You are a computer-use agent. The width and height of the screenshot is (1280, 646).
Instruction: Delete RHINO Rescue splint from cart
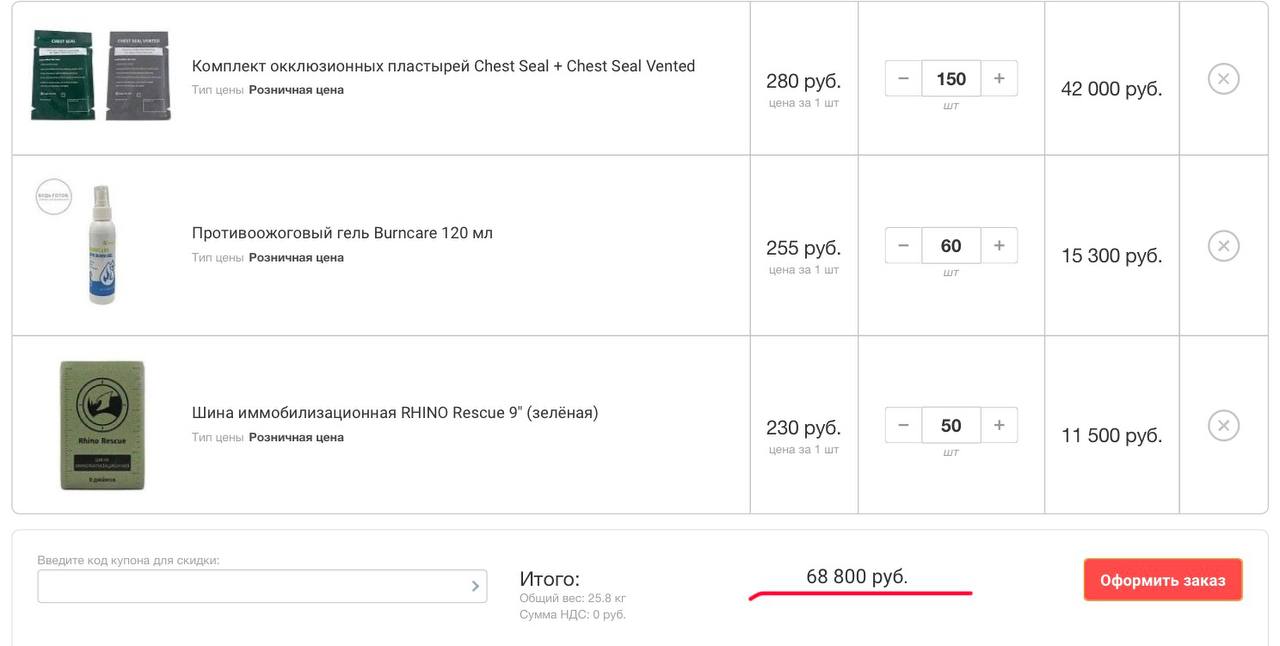pos(1223,426)
